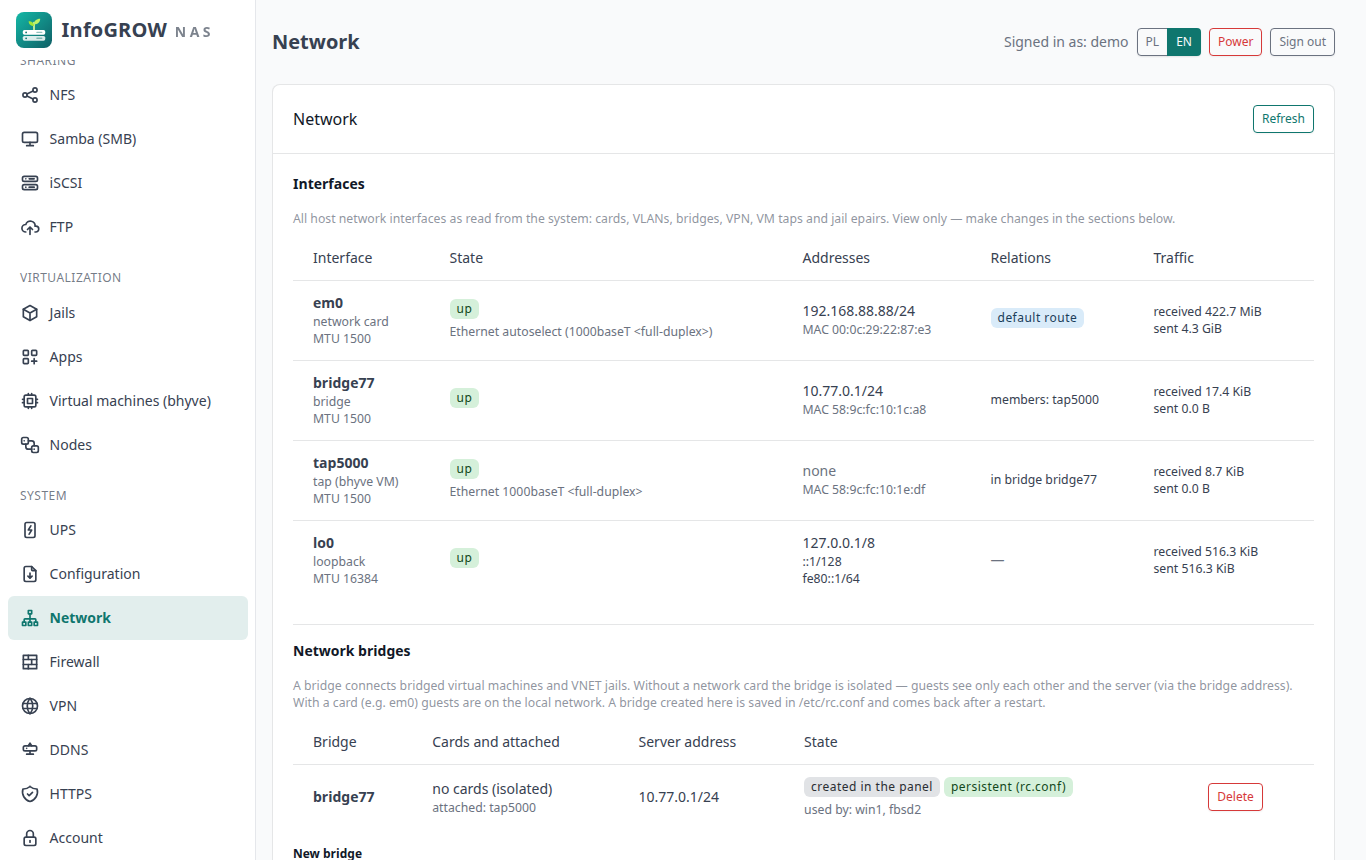The image size is (1366, 860).
Task: Click the Account lock icon
Action: tap(30, 838)
